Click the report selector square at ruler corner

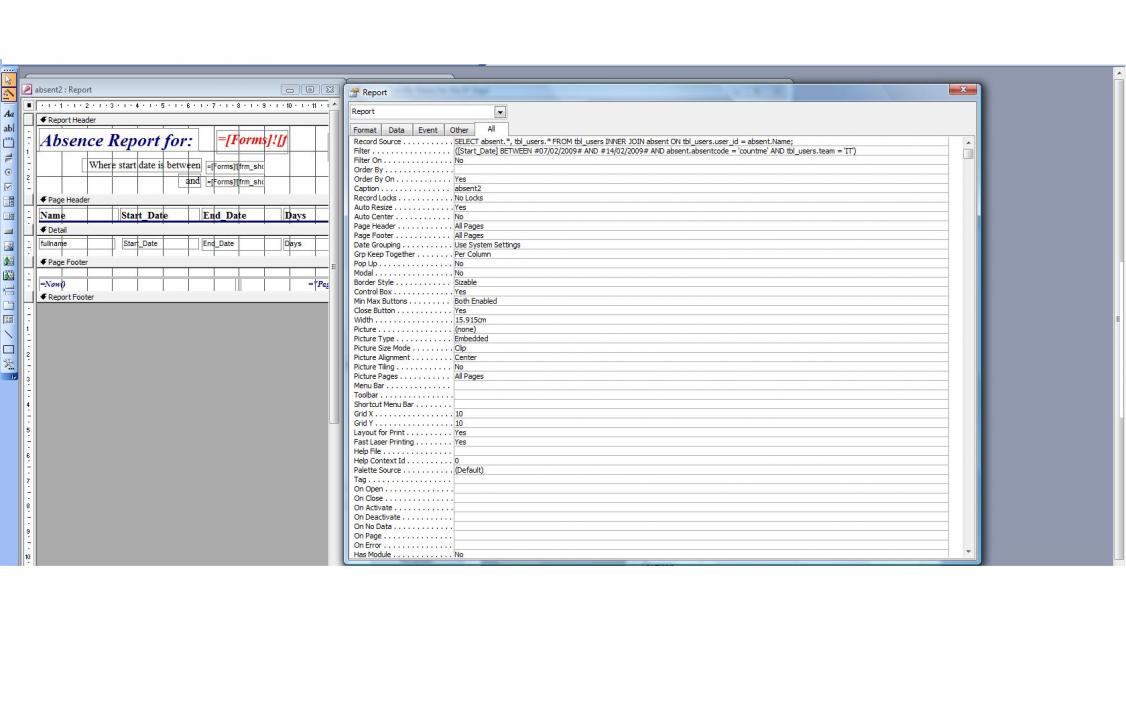(29, 106)
